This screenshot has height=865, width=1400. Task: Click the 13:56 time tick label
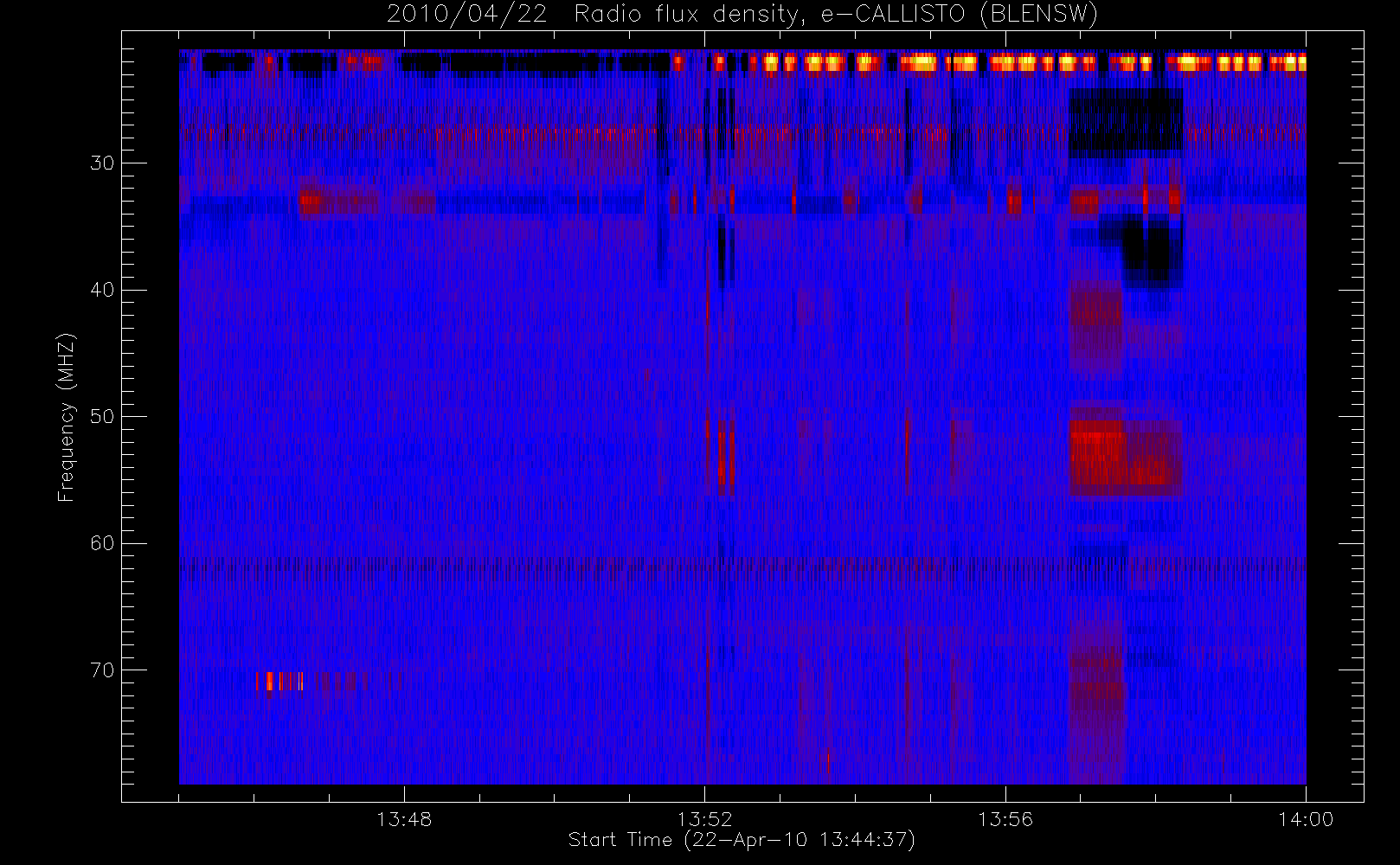[x=1005, y=819]
